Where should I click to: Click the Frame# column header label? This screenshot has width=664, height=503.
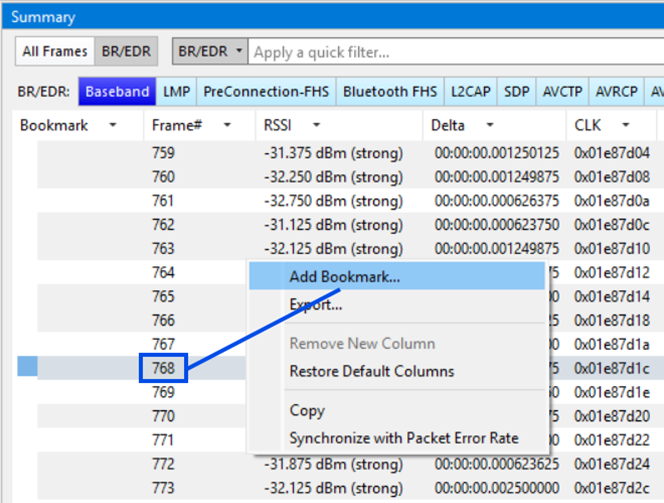[177, 125]
